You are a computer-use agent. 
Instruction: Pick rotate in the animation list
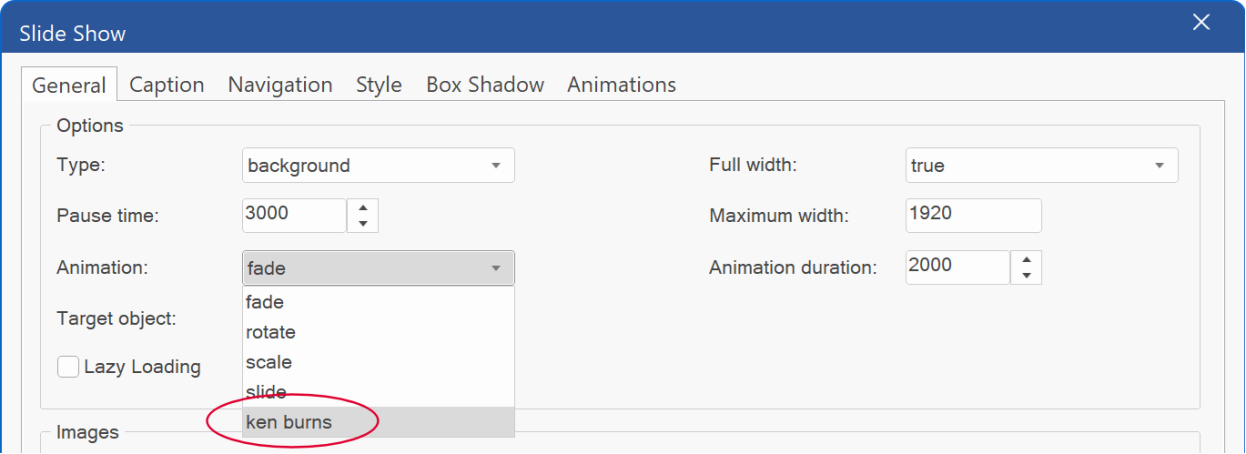coord(379,332)
